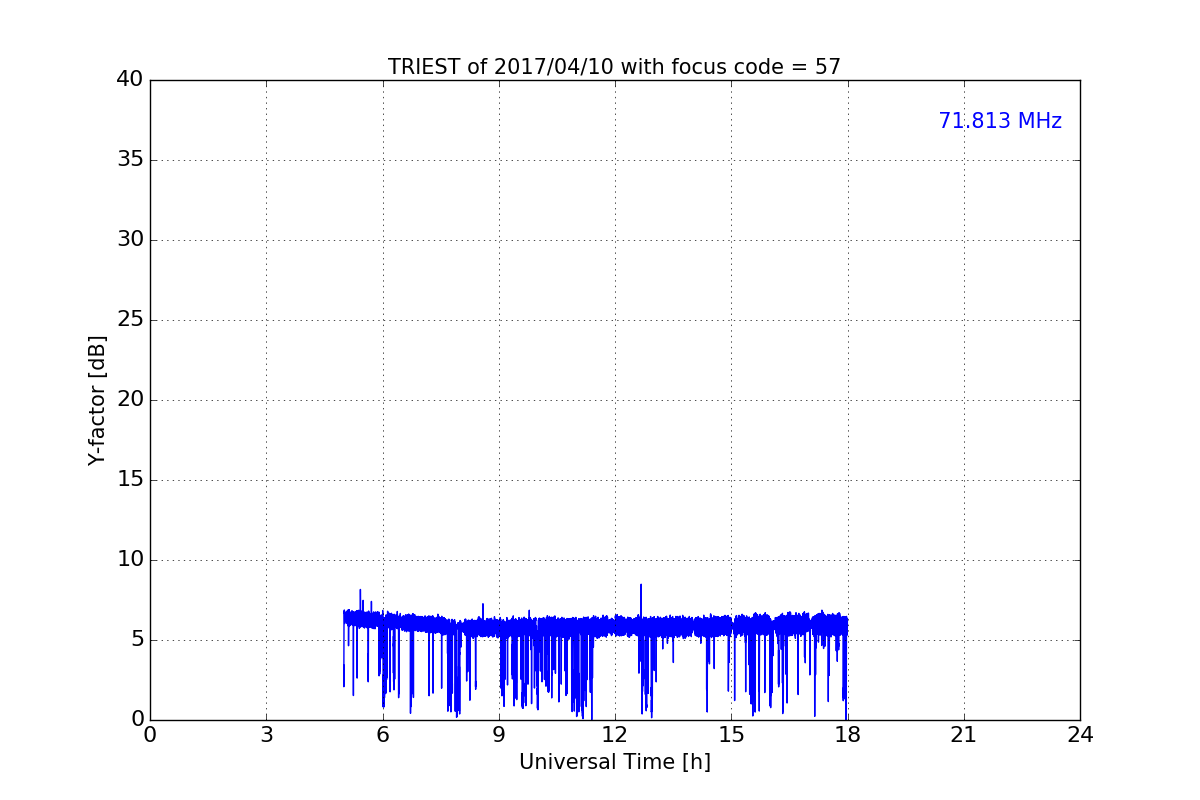Click the plot title 'TRIEST of 2017/04/10 with focus code = 57'

(x=614, y=67)
